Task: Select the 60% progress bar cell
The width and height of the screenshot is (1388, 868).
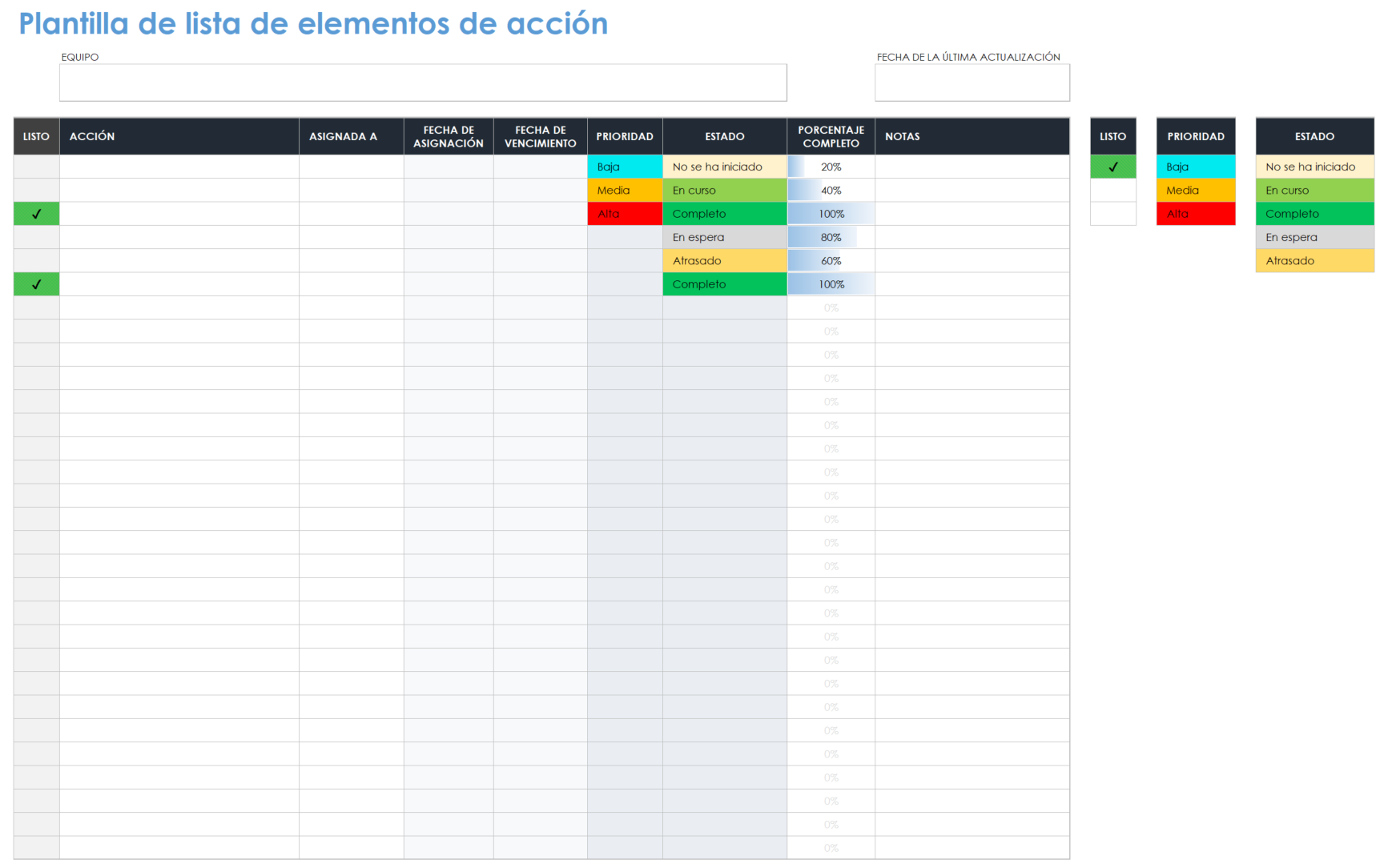Action: point(831,260)
